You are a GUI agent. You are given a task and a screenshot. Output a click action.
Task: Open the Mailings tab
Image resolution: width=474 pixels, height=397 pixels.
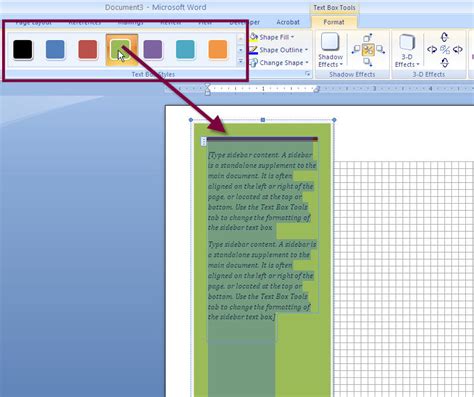[131, 22]
